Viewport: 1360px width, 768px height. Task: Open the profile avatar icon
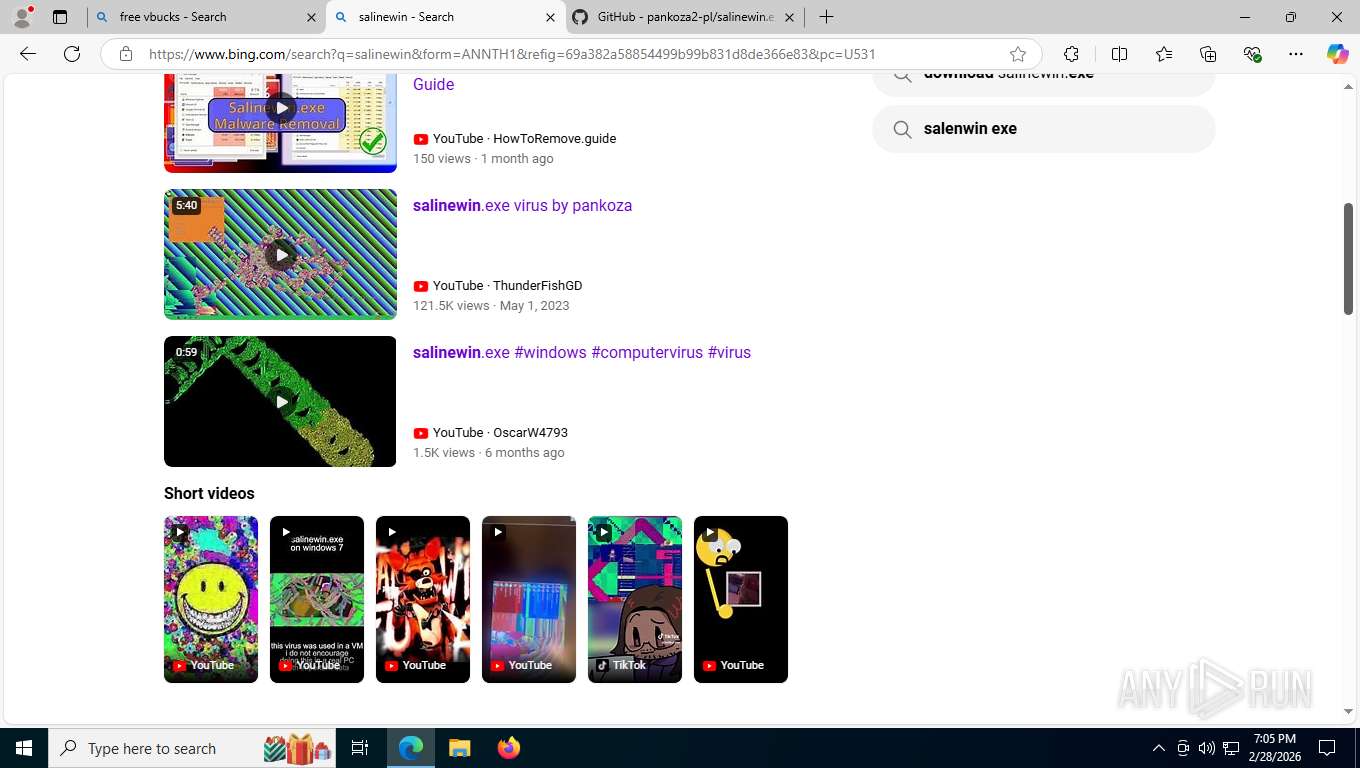click(x=22, y=17)
